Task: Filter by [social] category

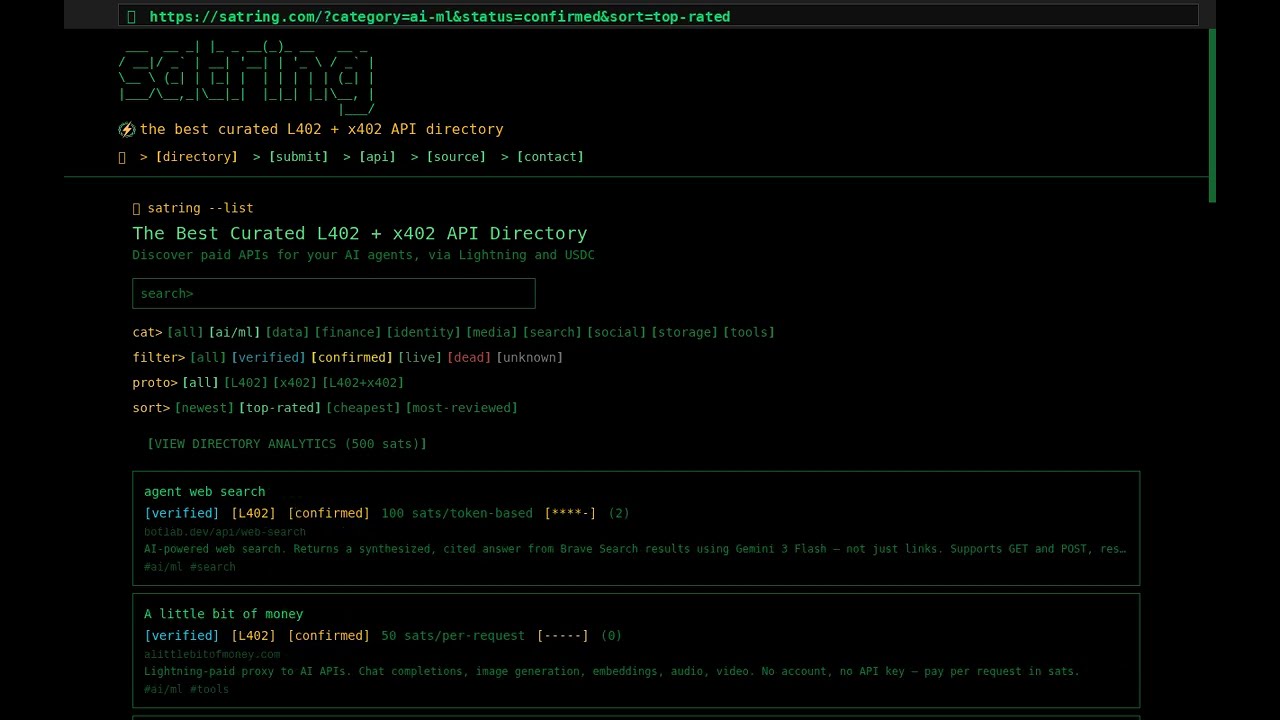Action: (x=617, y=332)
